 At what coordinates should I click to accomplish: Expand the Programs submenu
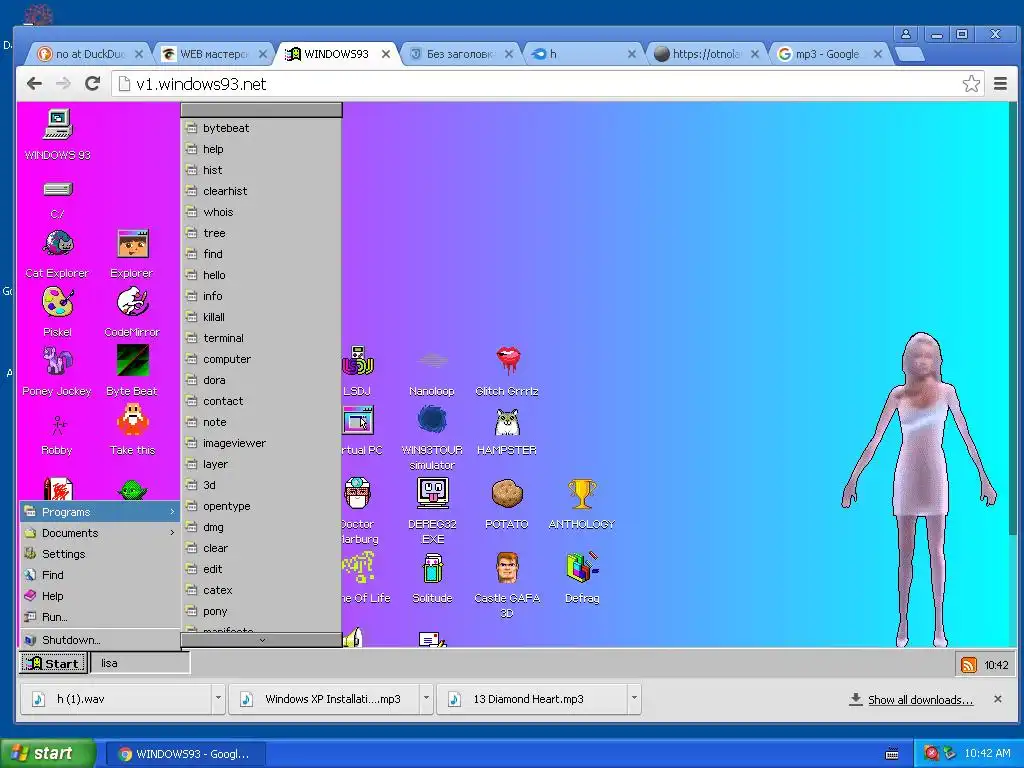(x=100, y=512)
